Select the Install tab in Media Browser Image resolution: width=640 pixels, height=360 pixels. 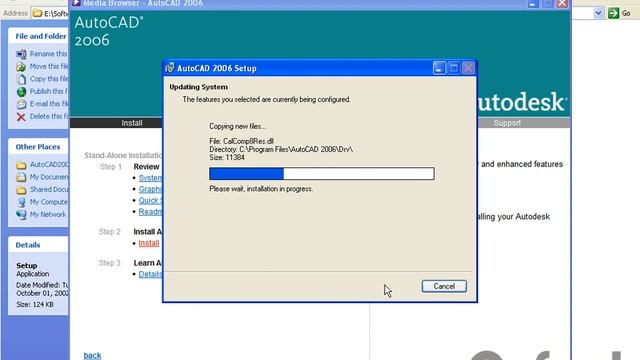131,123
